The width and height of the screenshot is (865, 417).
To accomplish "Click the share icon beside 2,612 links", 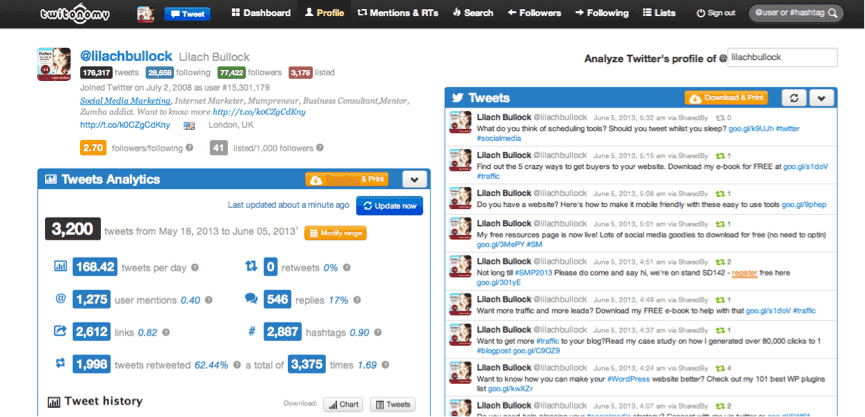I will click(x=60, y=331).
